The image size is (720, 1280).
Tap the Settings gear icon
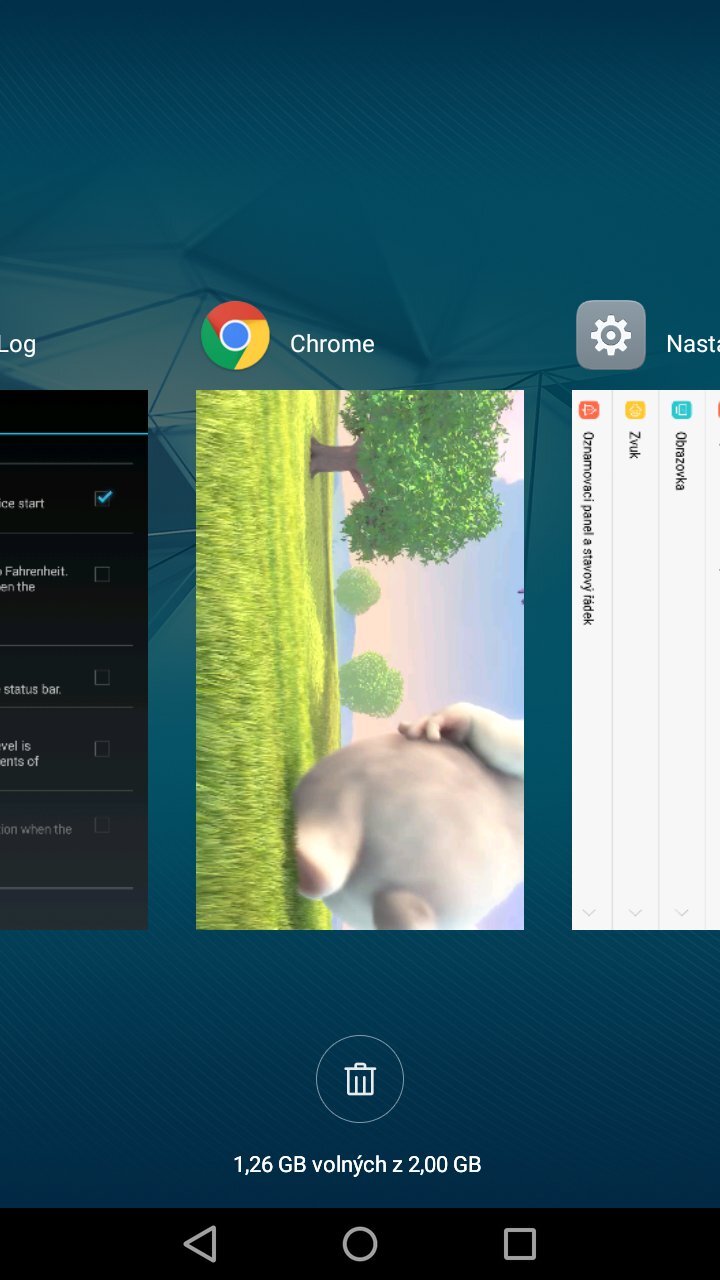611,336
